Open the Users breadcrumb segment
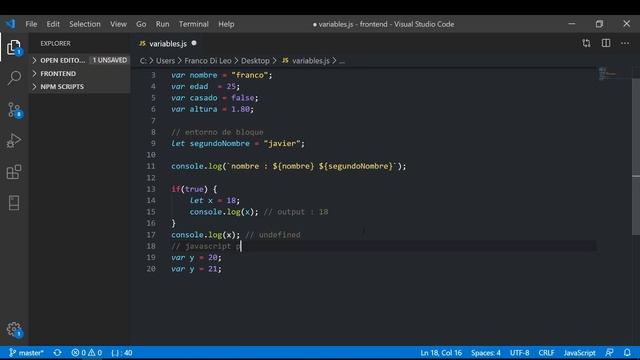 pos(165,61)
